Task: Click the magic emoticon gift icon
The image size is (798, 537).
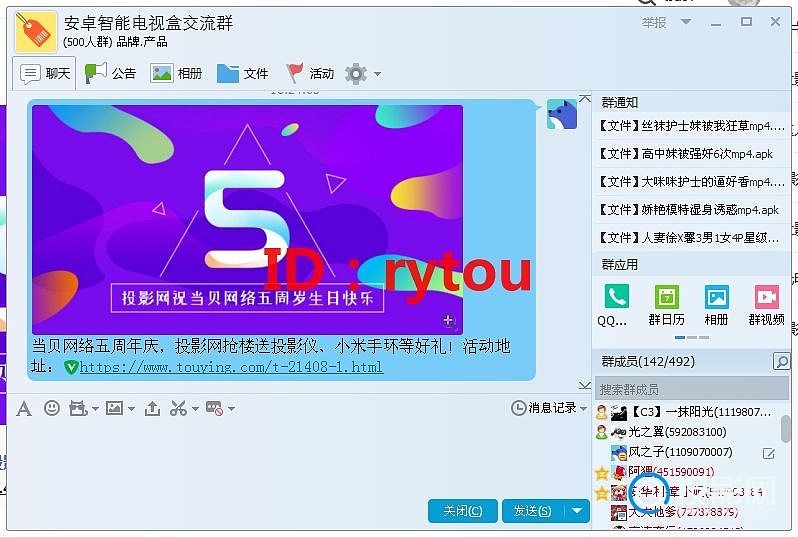Action: (77, 408)
